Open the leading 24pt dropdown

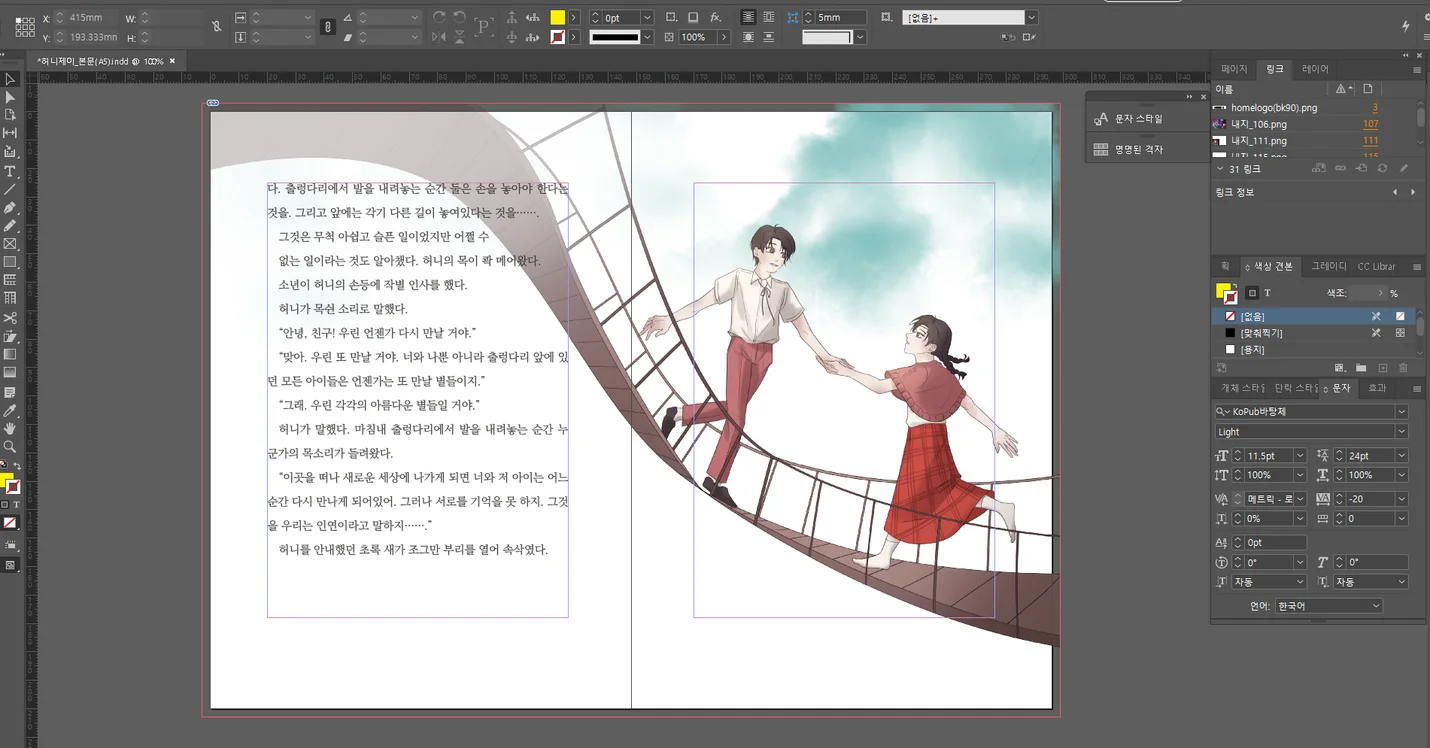click(x=1401, y=455)
